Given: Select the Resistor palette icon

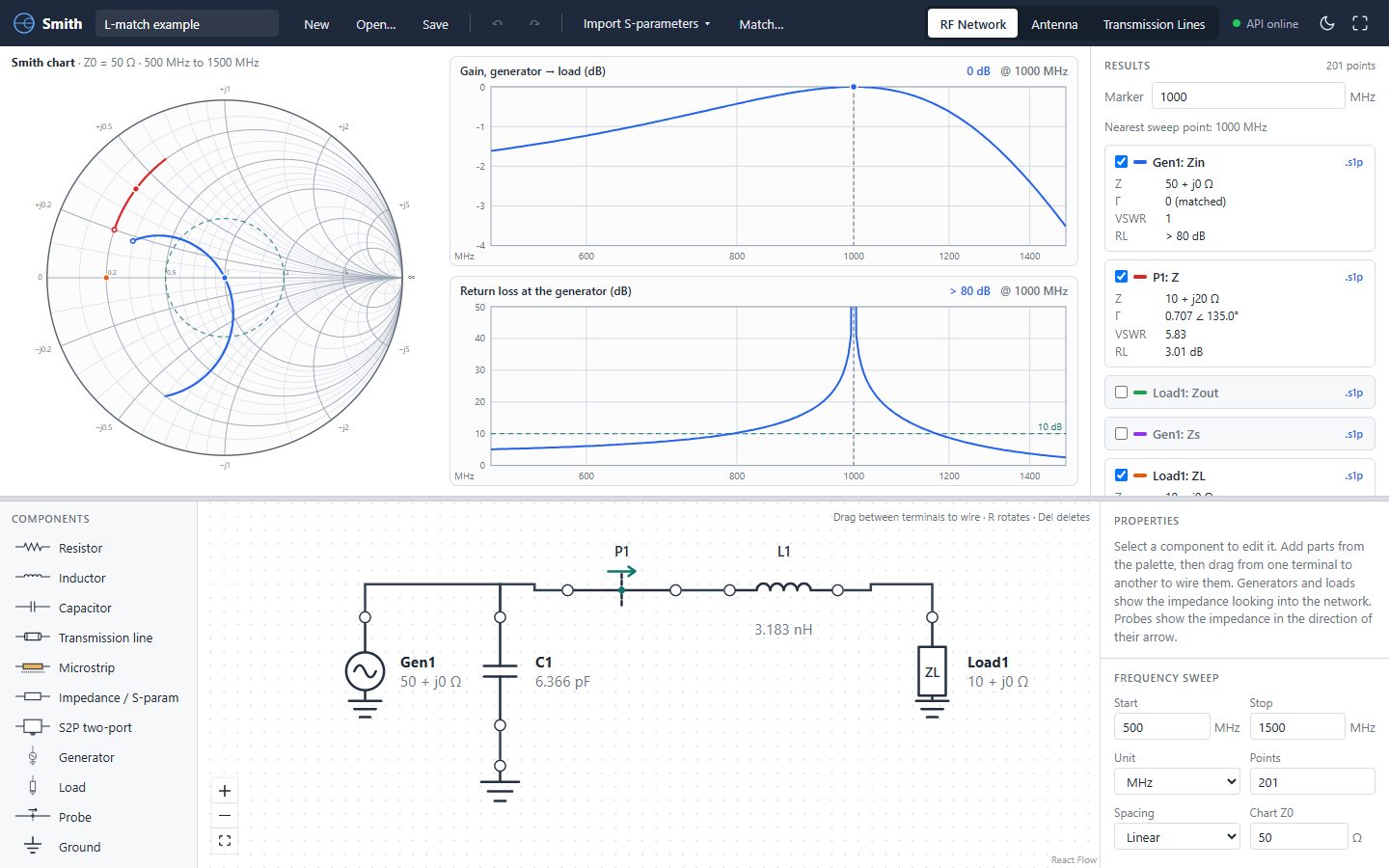Looking at the screenshot, I should [x=33, y=547].
